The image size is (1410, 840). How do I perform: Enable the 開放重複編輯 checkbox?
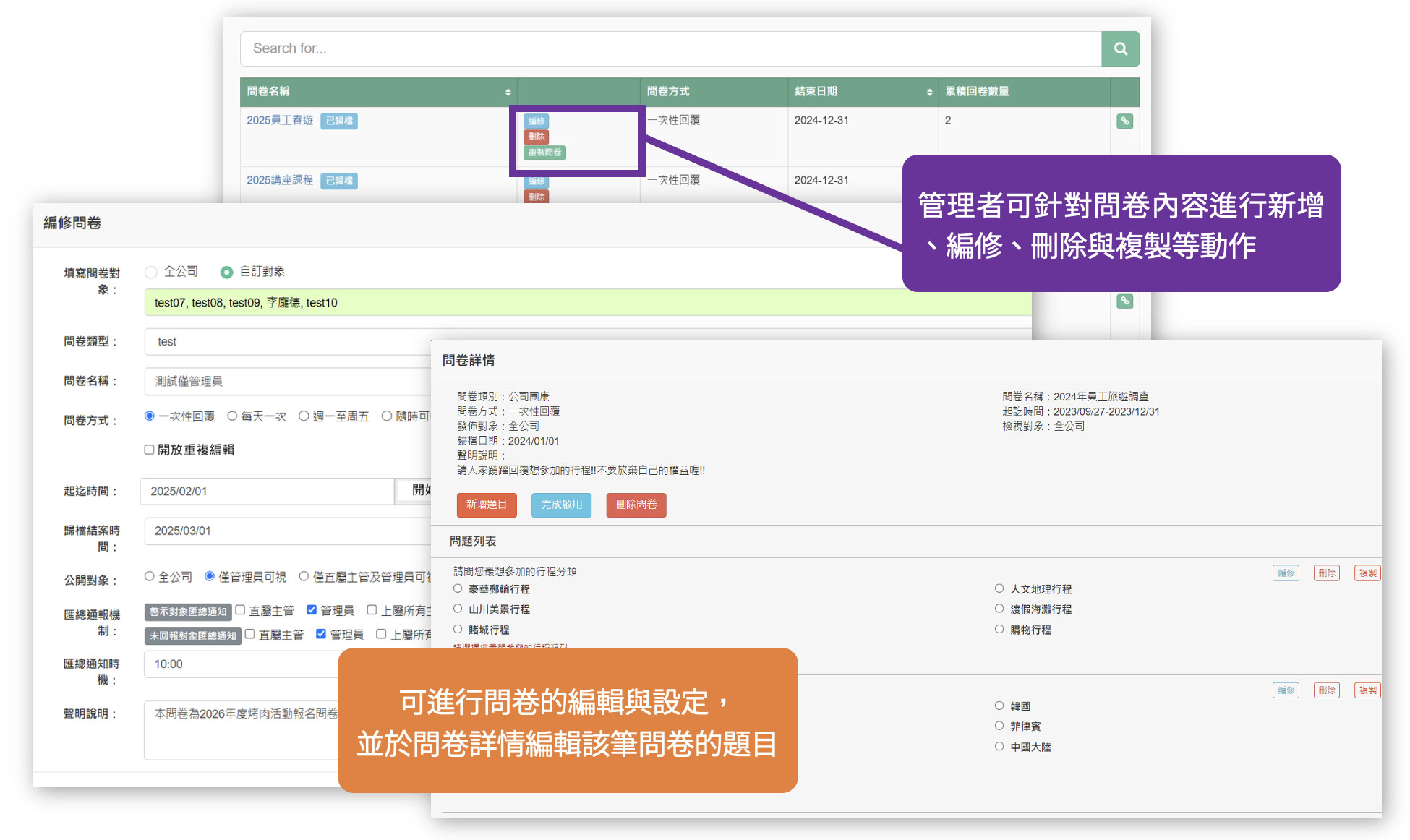tap(149, 450)
